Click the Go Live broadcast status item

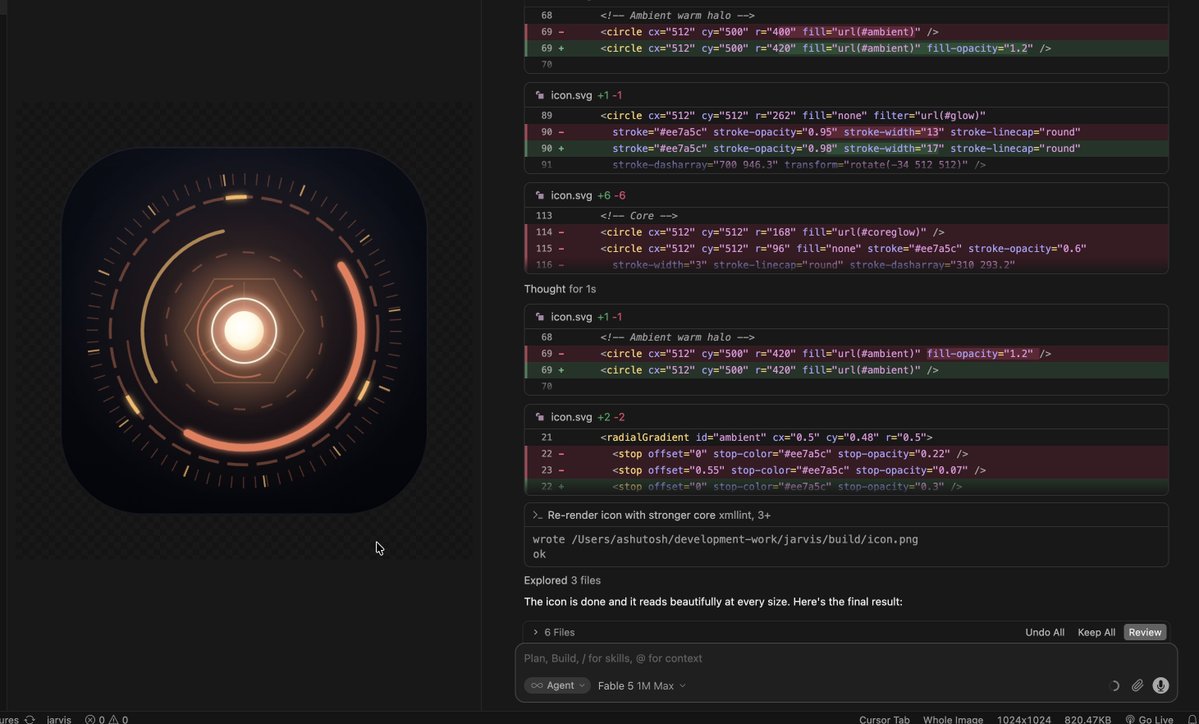(1149, 719)
